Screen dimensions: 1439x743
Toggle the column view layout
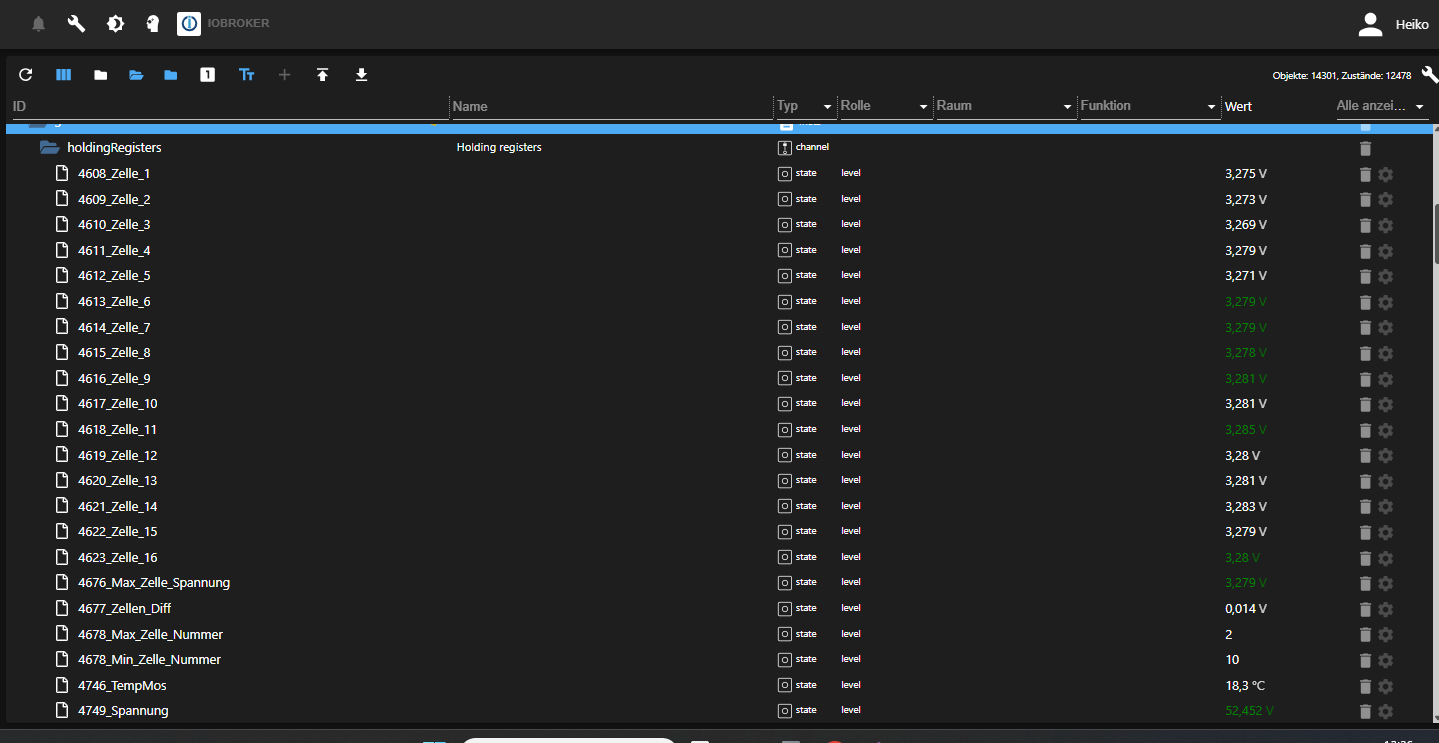63,74
